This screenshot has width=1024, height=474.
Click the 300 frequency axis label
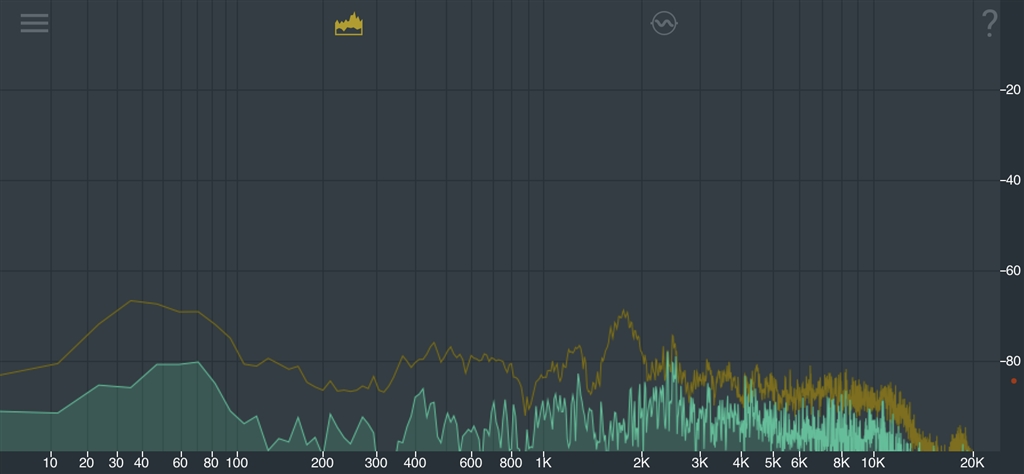click(x=376, y=463)
